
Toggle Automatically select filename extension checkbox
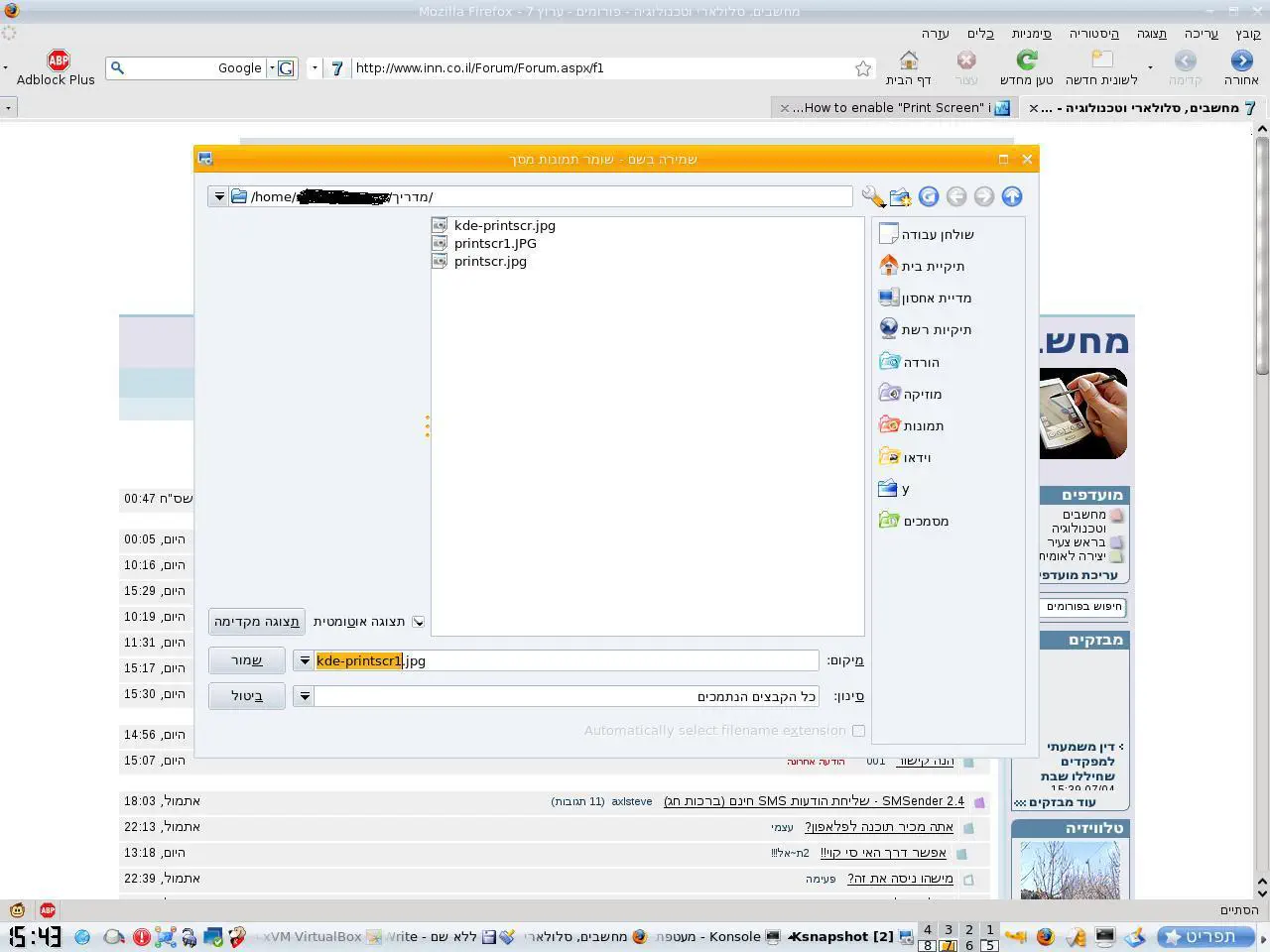click(858, 731)
